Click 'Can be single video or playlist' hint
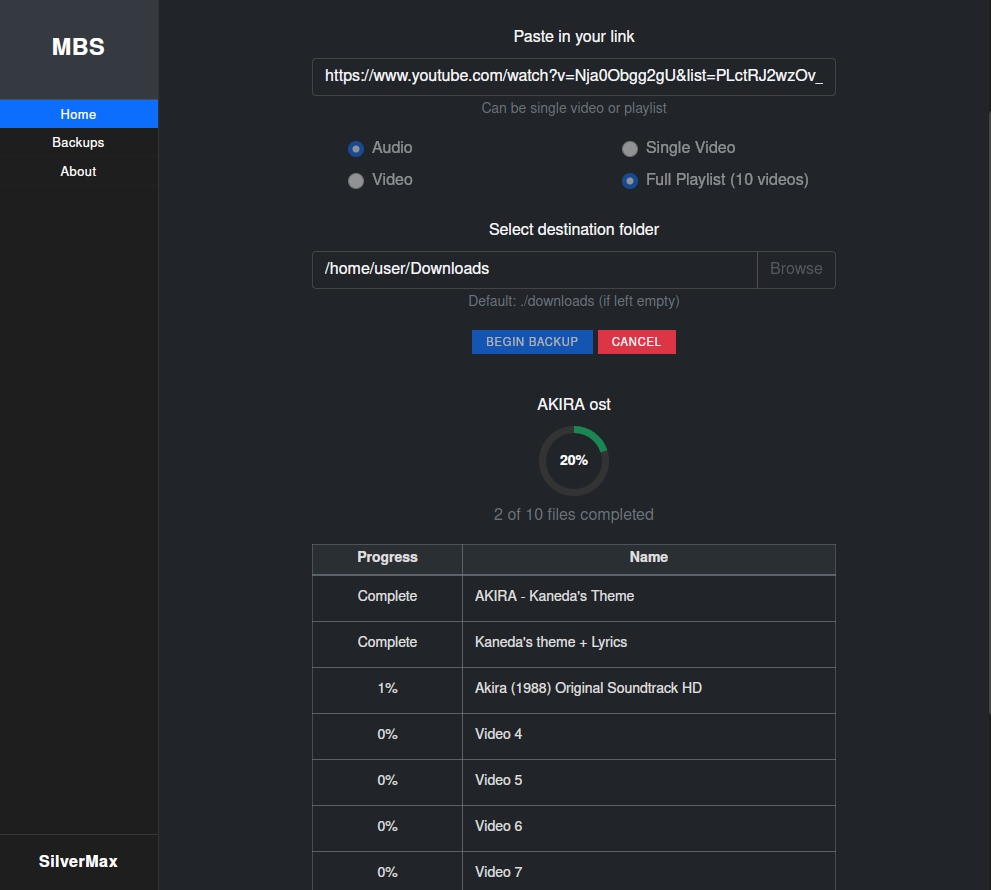991x890 pixels. [x=573, y=108]
